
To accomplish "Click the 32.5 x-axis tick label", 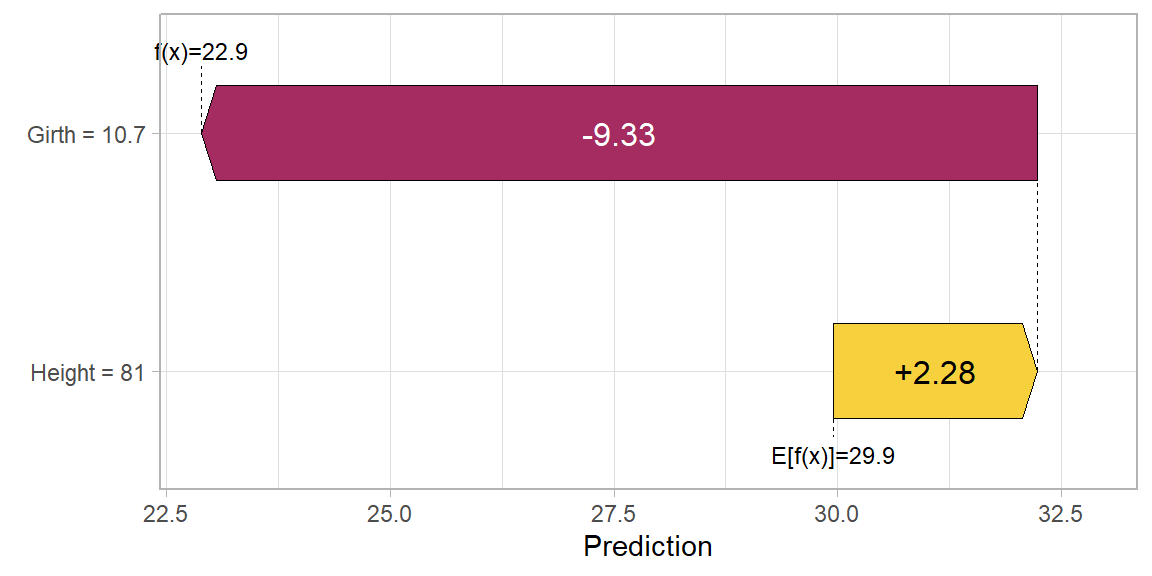I will click(x=1059, y=514).
